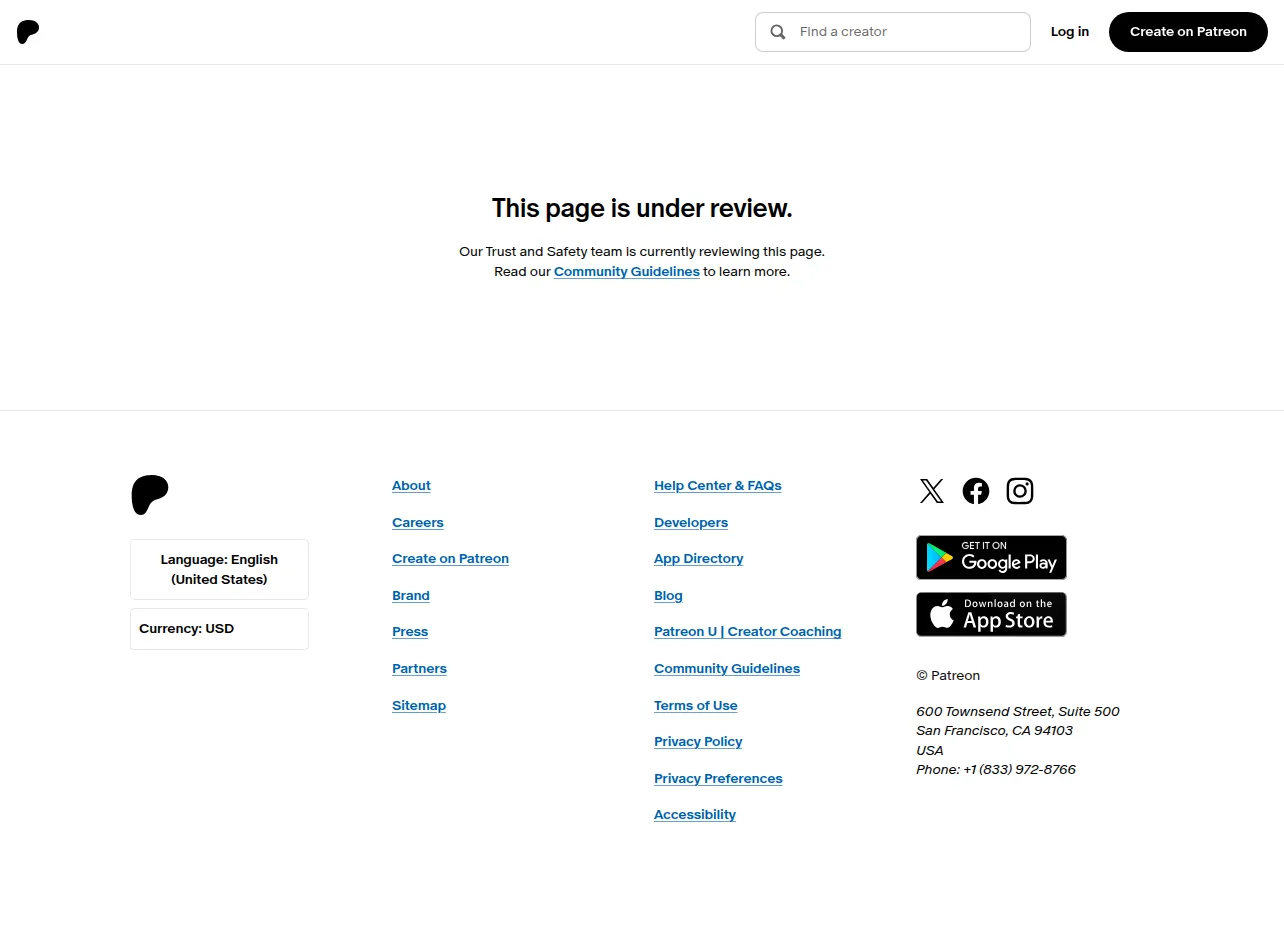Open the App Directory link
The image size is (1284, 929).
(699, 559)
